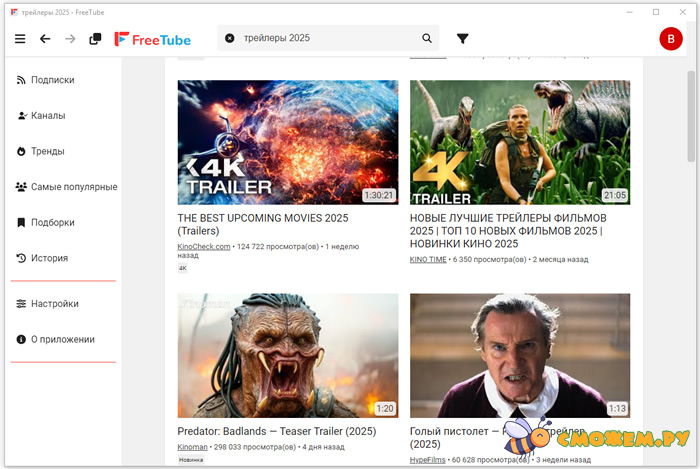700x469 pixels.
Task: Toggle the hamburger side menu
Action: (x=20, y=39)
